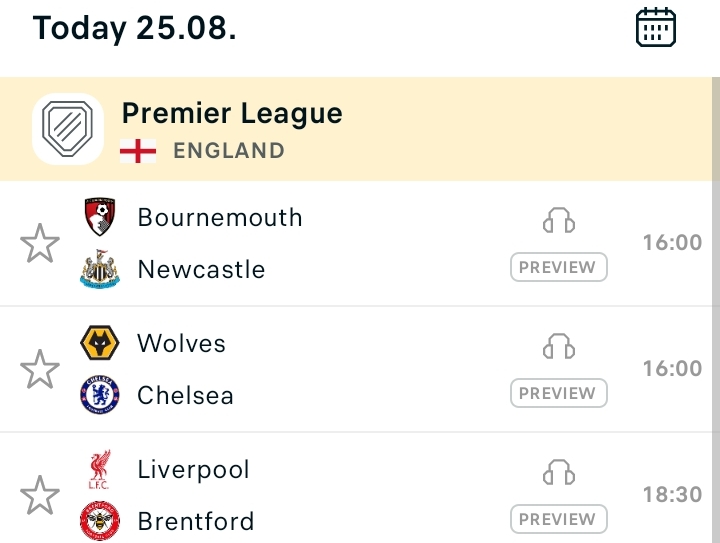Click the vertical scrollbar on right edge
The width and height of the screenshot is (720, 543).
(x=716, y=310)
